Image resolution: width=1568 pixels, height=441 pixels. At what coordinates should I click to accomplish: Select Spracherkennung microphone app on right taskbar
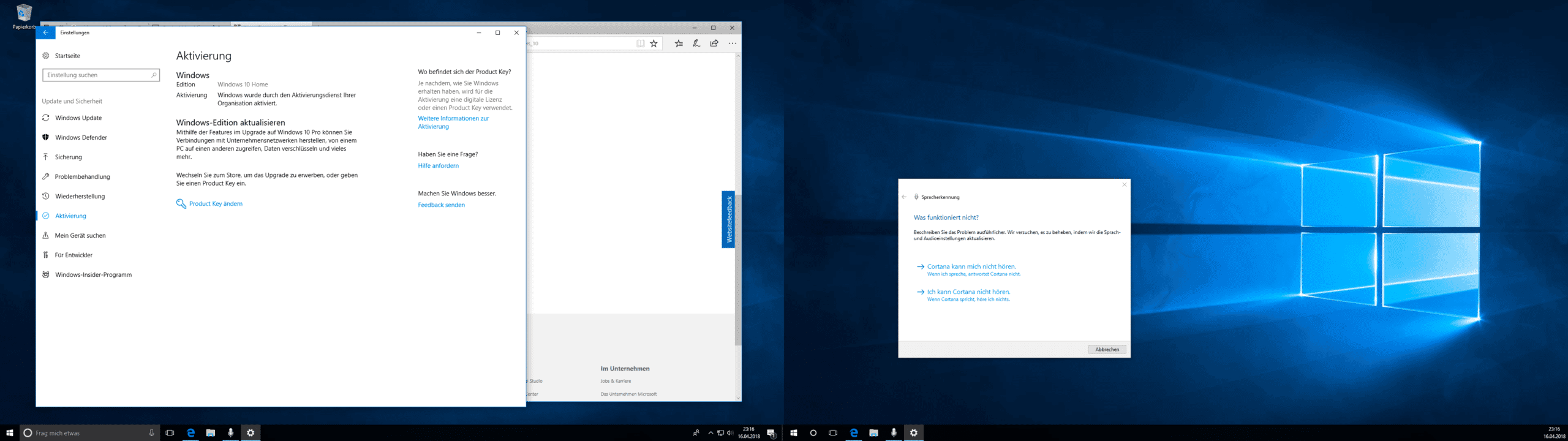click(894, 432)
